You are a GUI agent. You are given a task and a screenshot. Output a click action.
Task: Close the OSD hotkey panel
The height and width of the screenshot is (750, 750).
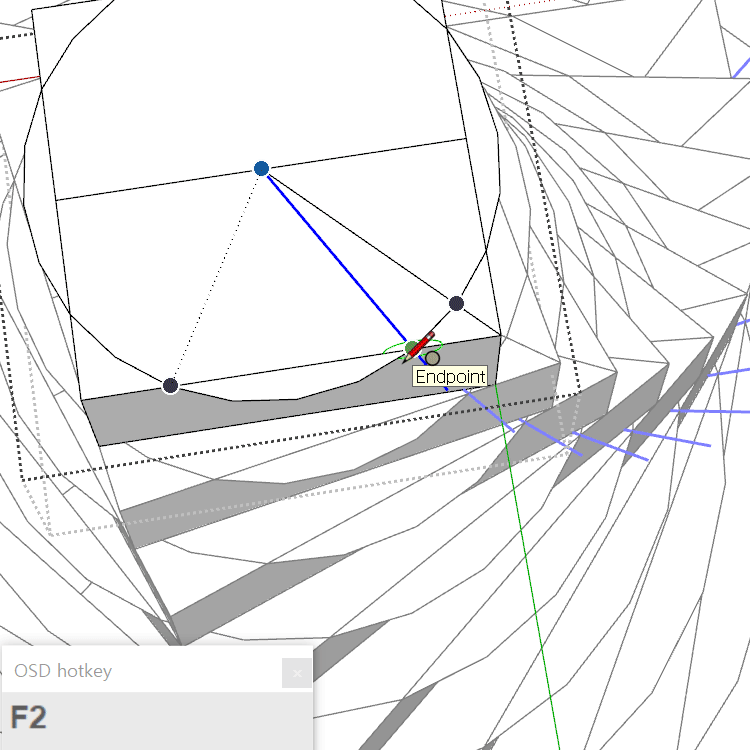coord(297,673)
